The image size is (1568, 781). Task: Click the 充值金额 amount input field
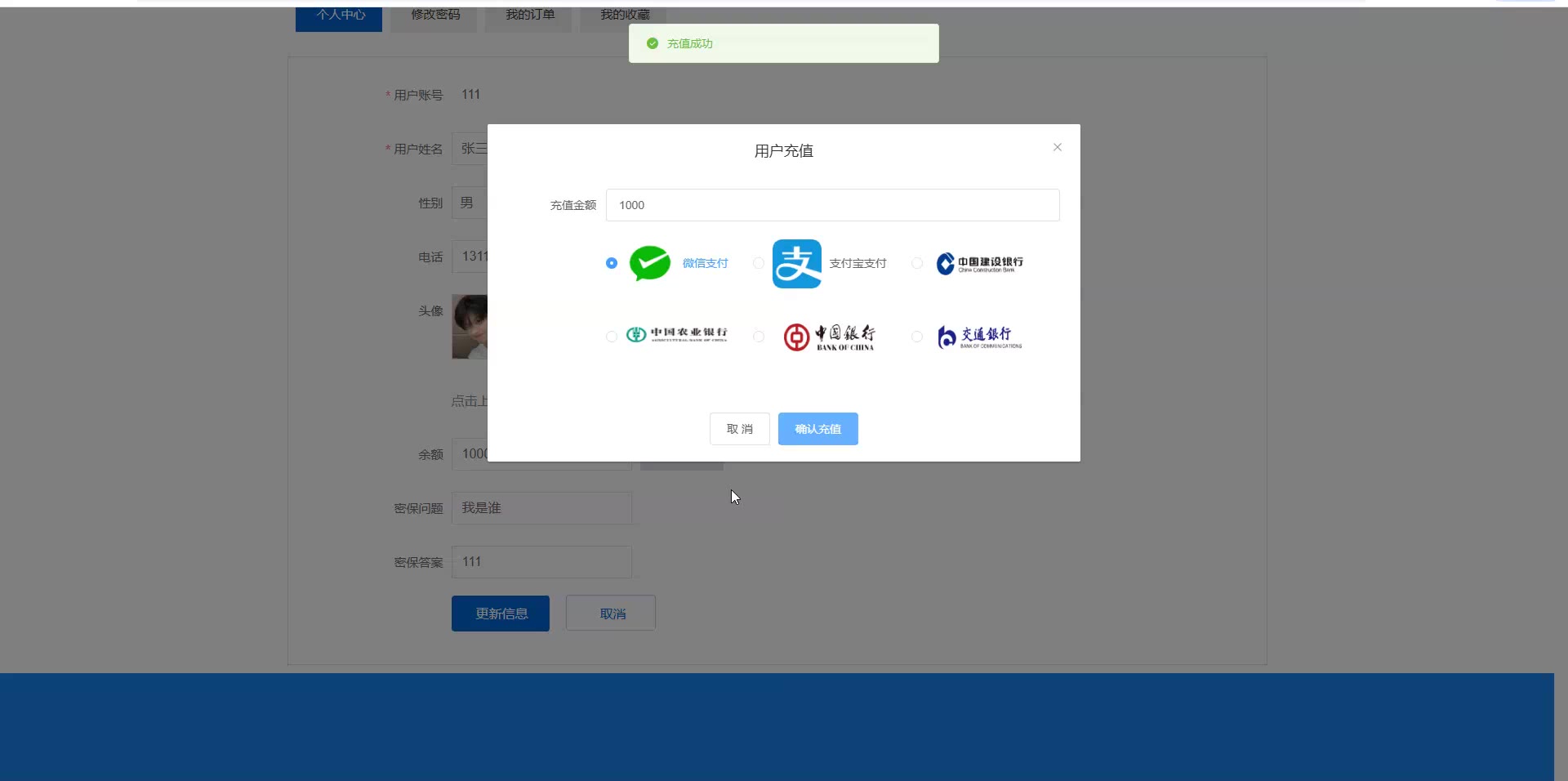[832, 205]
